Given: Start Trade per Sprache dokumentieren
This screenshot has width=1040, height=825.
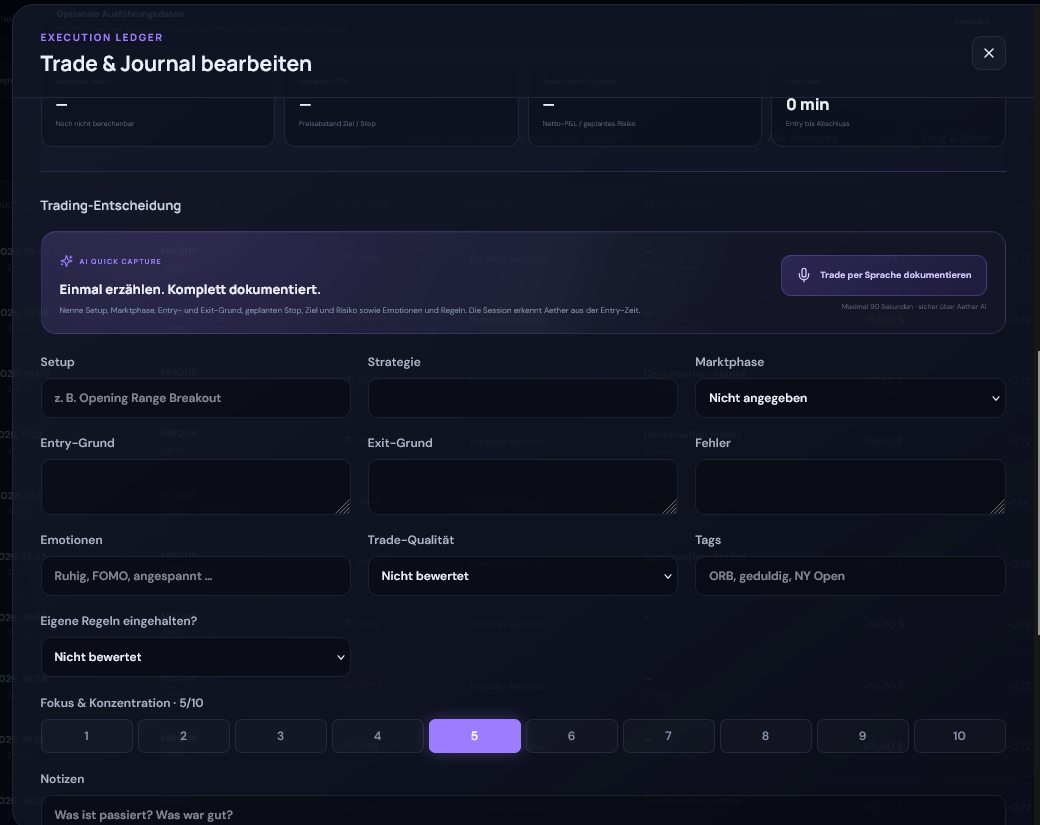Looking at the screenshot, I should pyautogui.click(x=883, y=275).
